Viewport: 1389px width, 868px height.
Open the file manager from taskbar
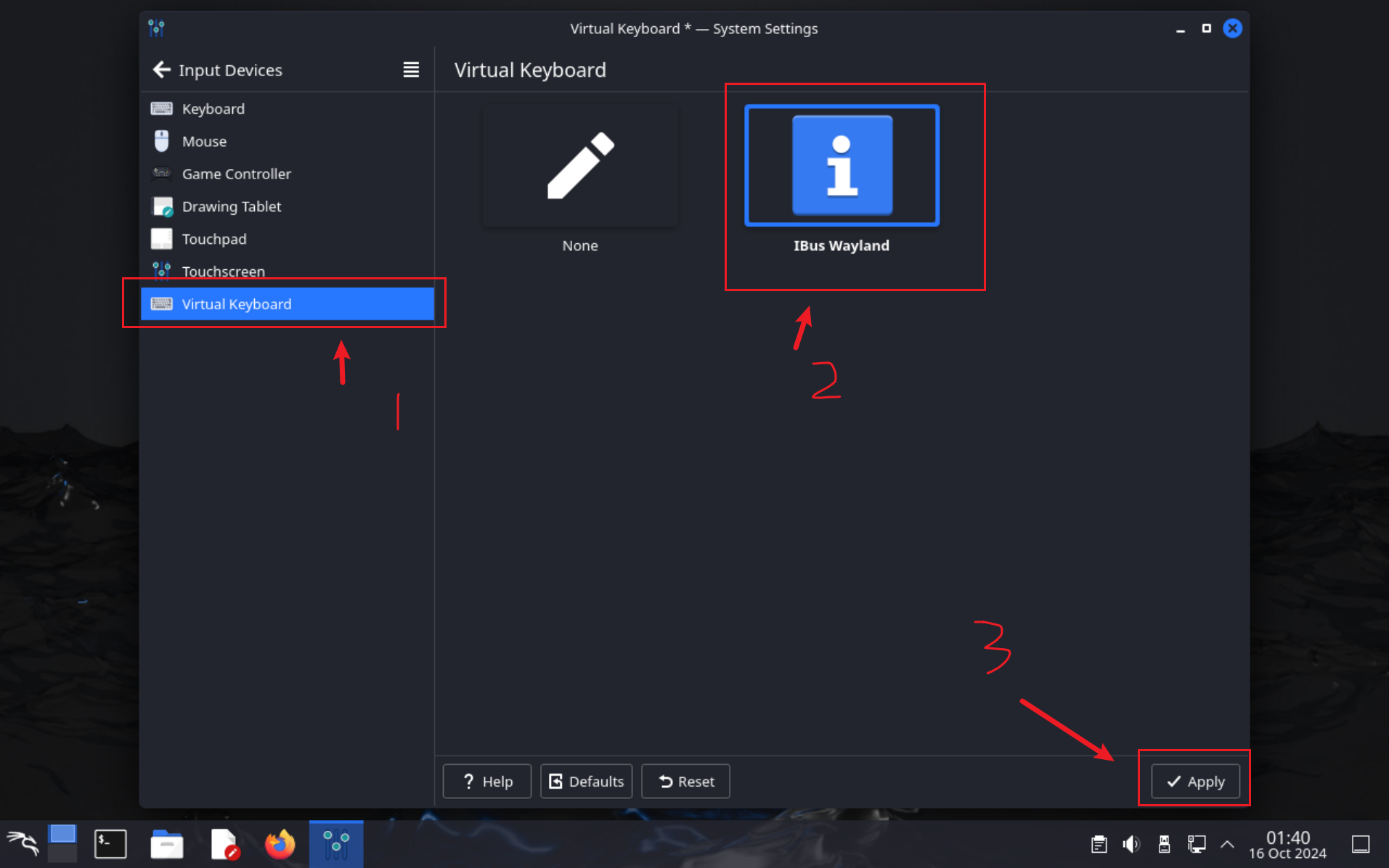[x=167, y=844]
